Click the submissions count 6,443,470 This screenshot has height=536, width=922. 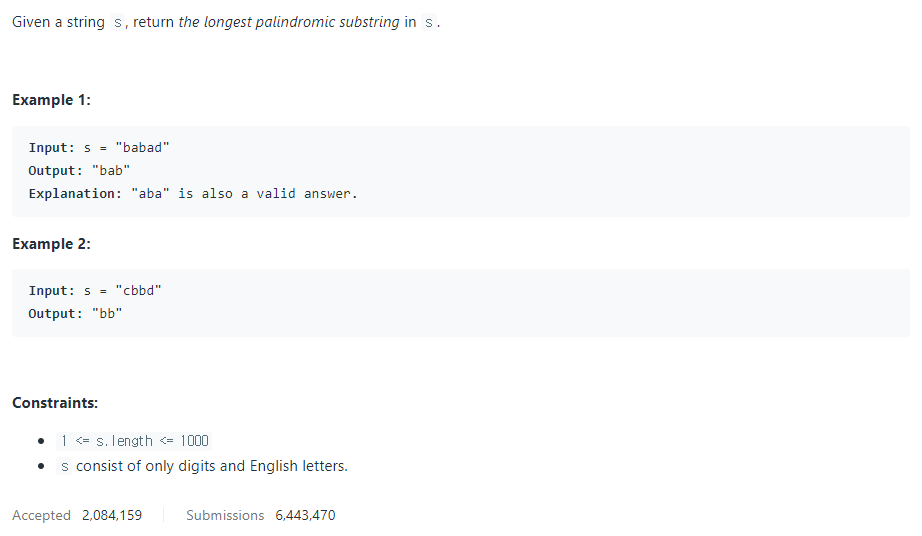pyautogui.click(x=305, y=515)
